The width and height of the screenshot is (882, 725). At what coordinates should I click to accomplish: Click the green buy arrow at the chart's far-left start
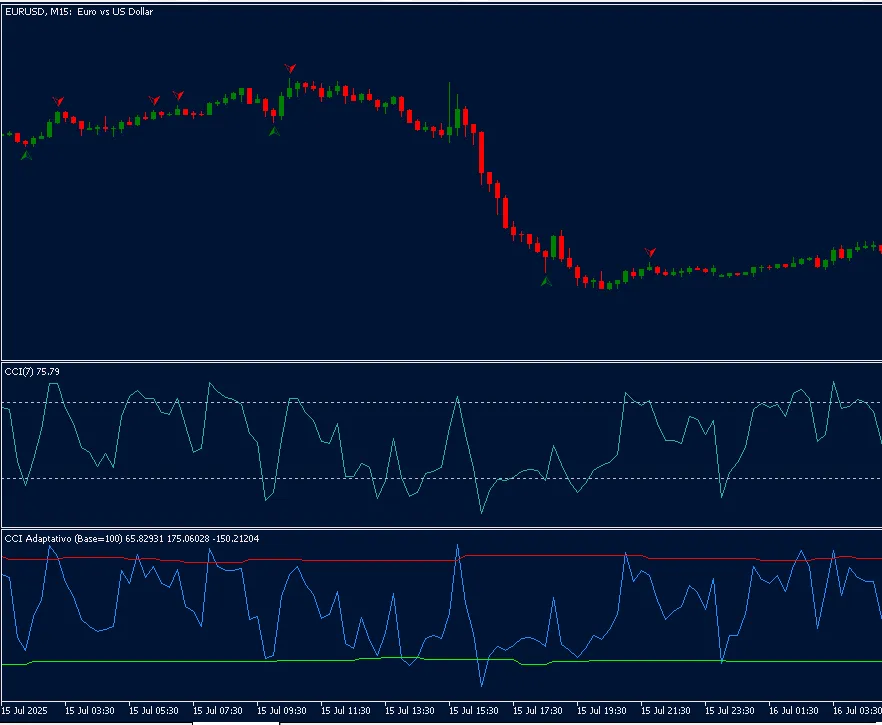(27, 154)
